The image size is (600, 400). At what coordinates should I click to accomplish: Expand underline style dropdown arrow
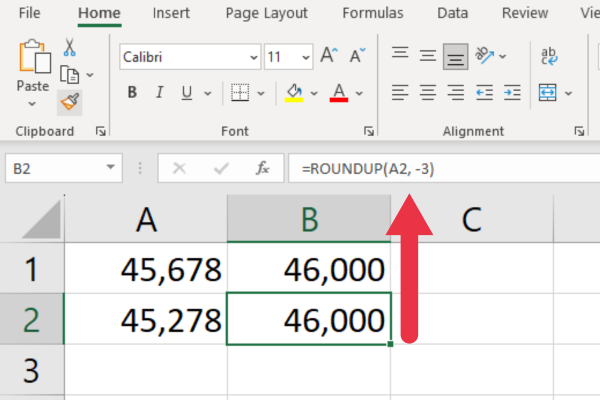(207, 93)
